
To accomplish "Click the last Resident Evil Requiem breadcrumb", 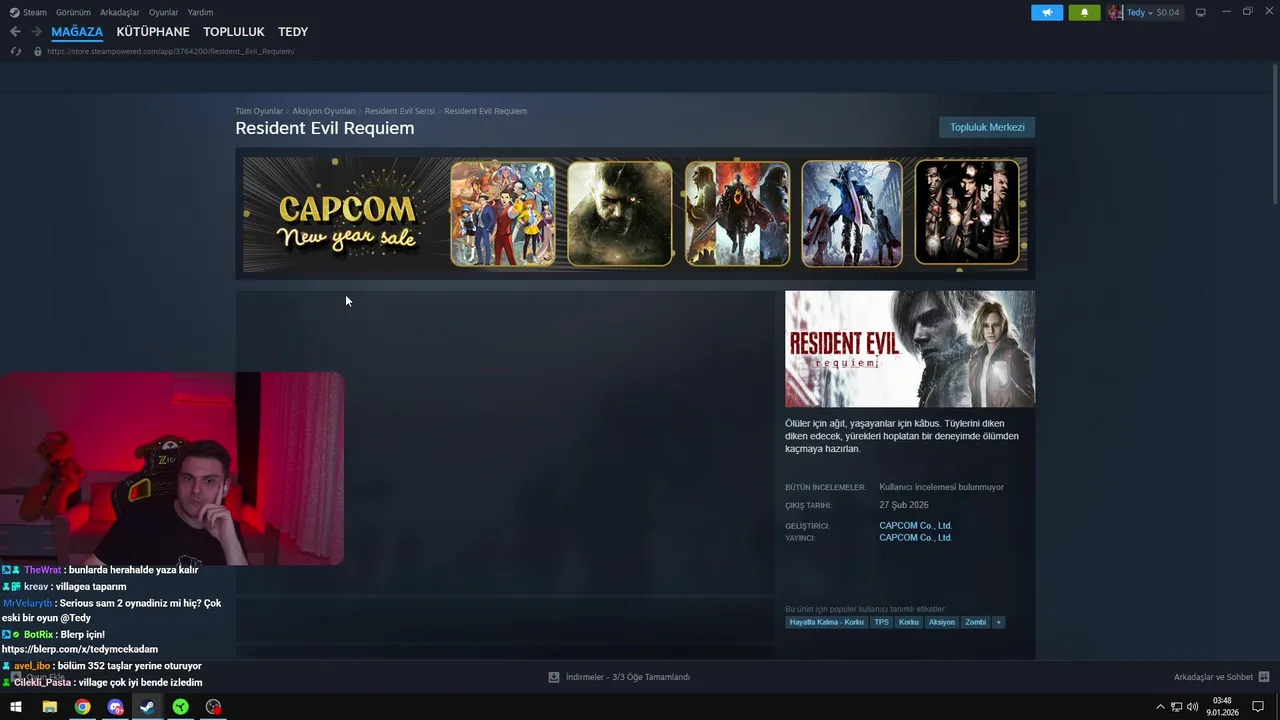I will [485, 111].
